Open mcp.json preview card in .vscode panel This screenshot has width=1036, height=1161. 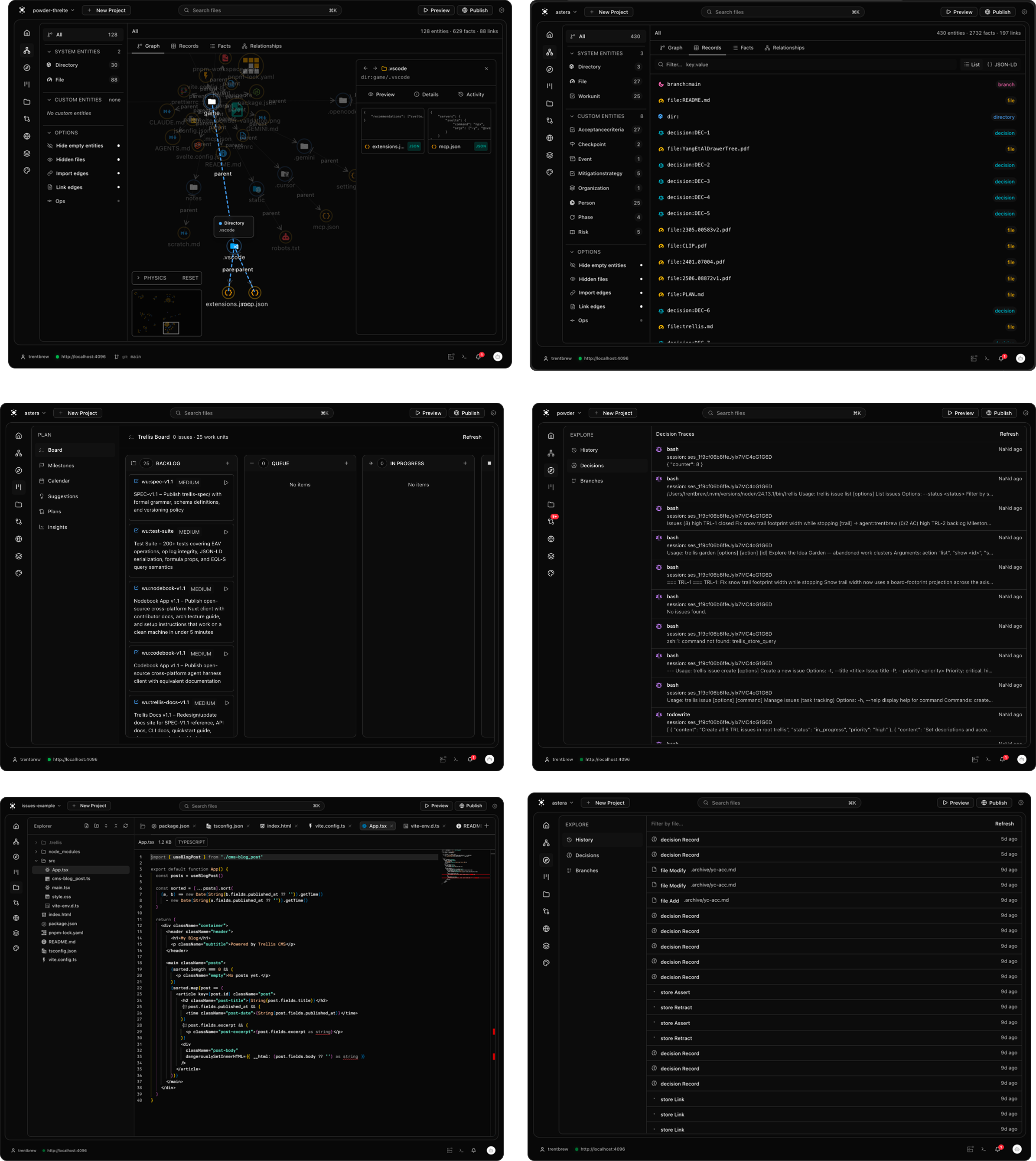(459, 130)
